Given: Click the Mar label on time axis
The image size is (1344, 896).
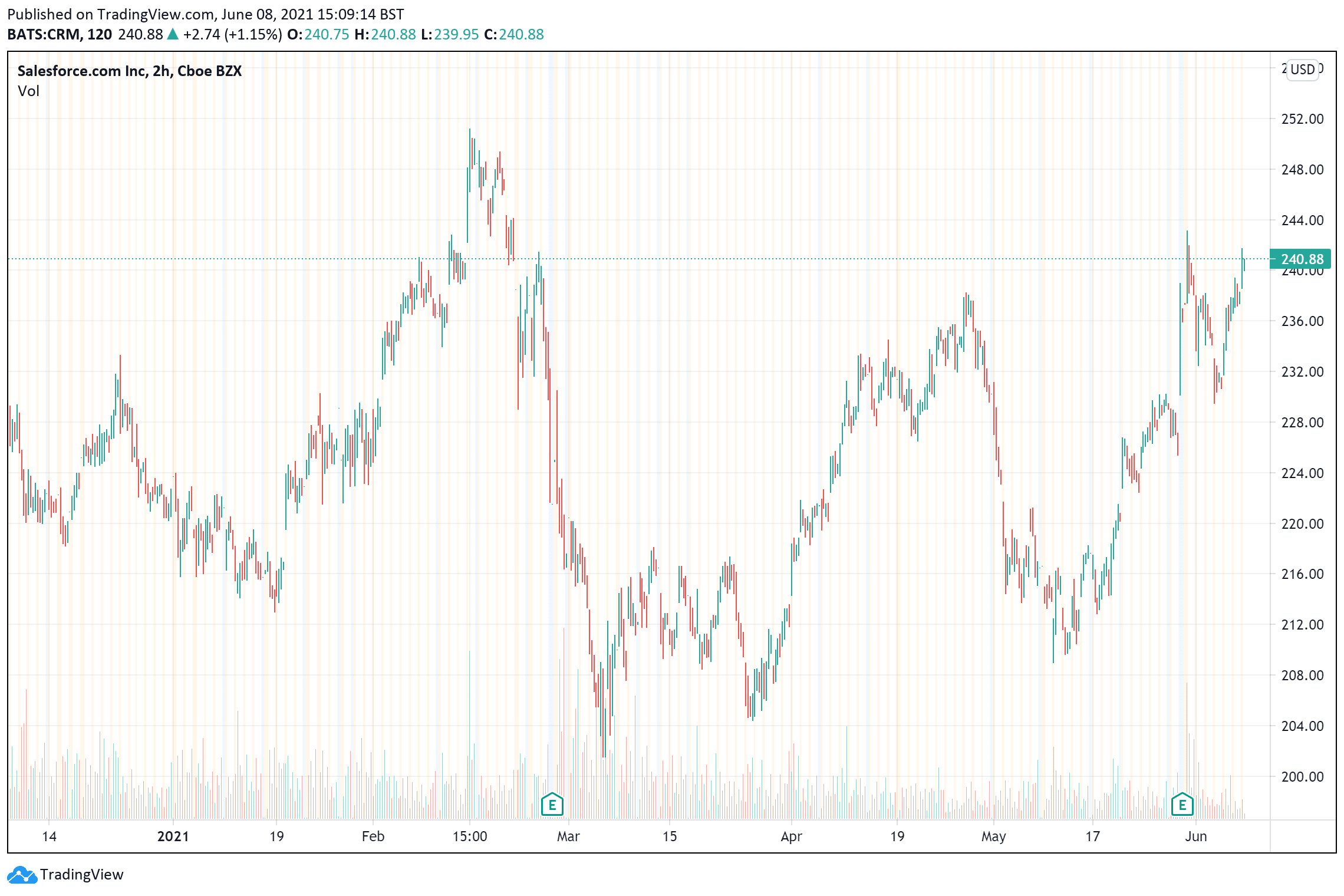Looking at the screenshot, I should (x=568, y=836).
